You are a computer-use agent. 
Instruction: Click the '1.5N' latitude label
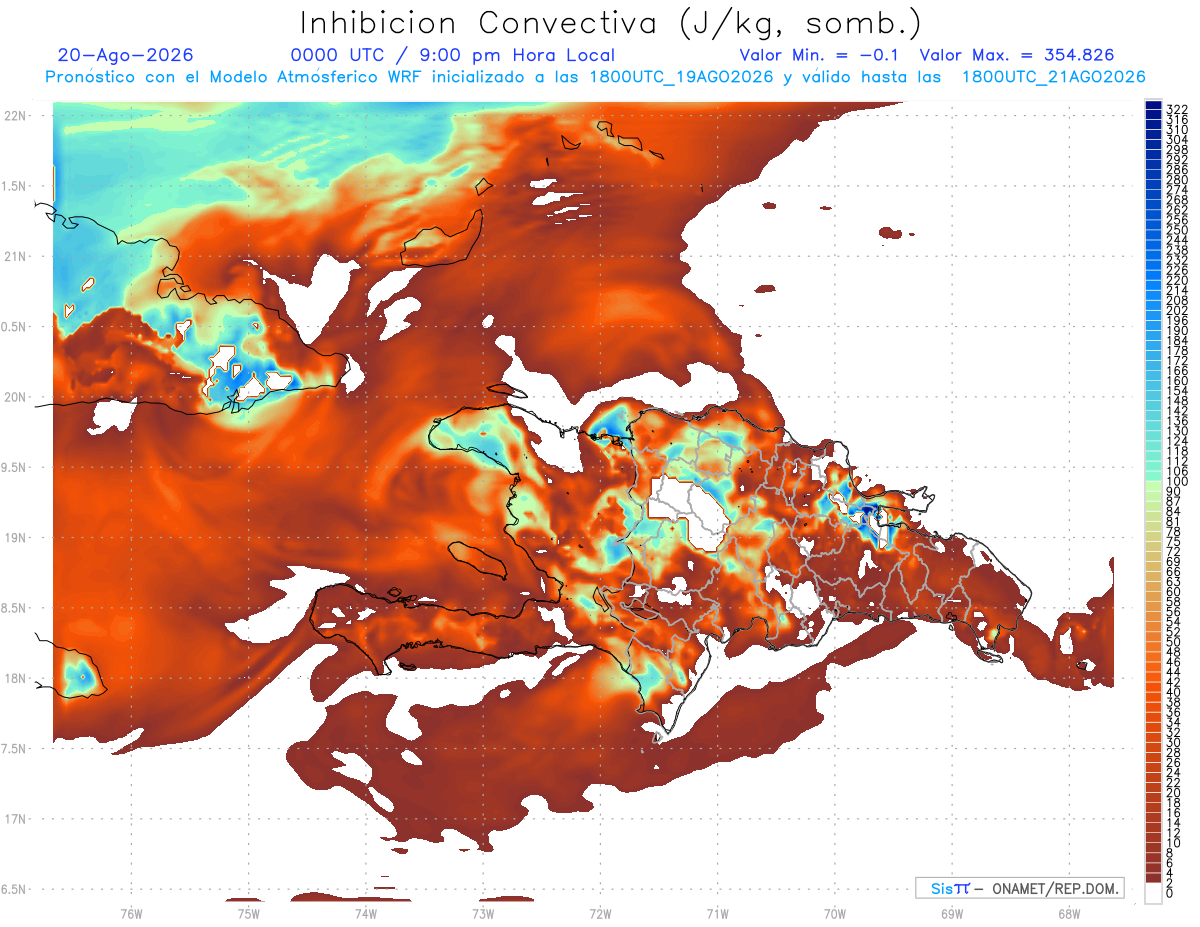point(15,186)
